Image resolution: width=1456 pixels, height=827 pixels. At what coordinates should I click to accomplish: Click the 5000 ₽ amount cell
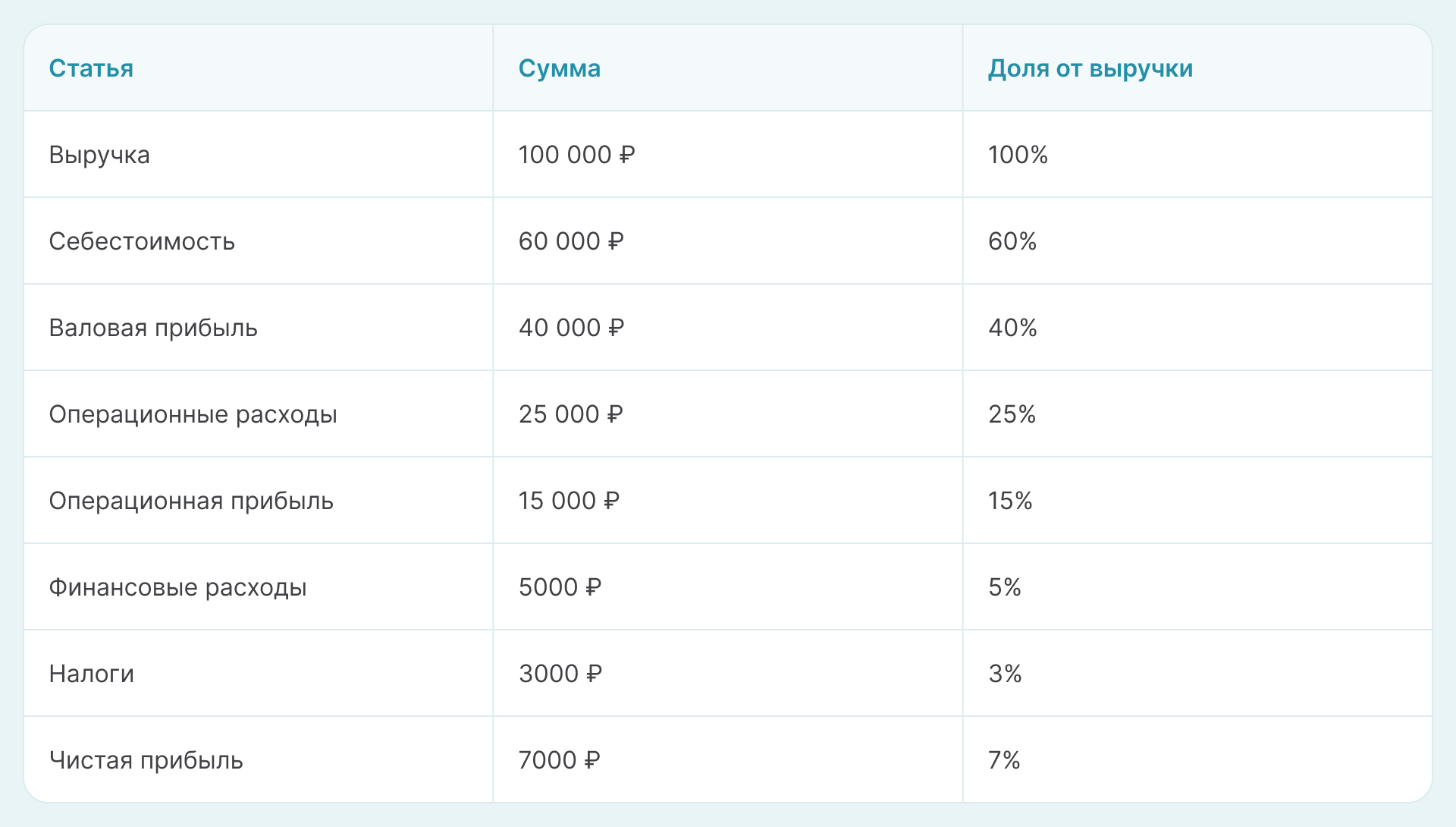pyautogui.click(x=560, y=587)
